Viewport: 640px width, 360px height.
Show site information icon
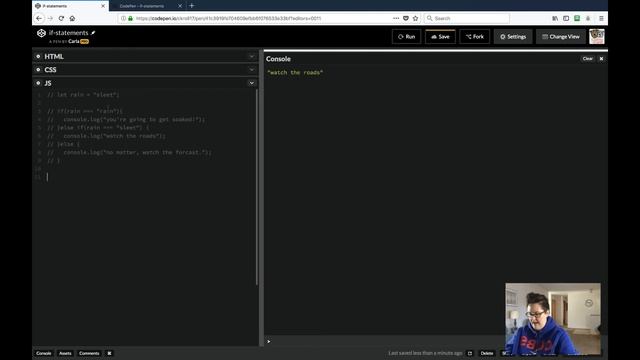click(x=123, y=18)
